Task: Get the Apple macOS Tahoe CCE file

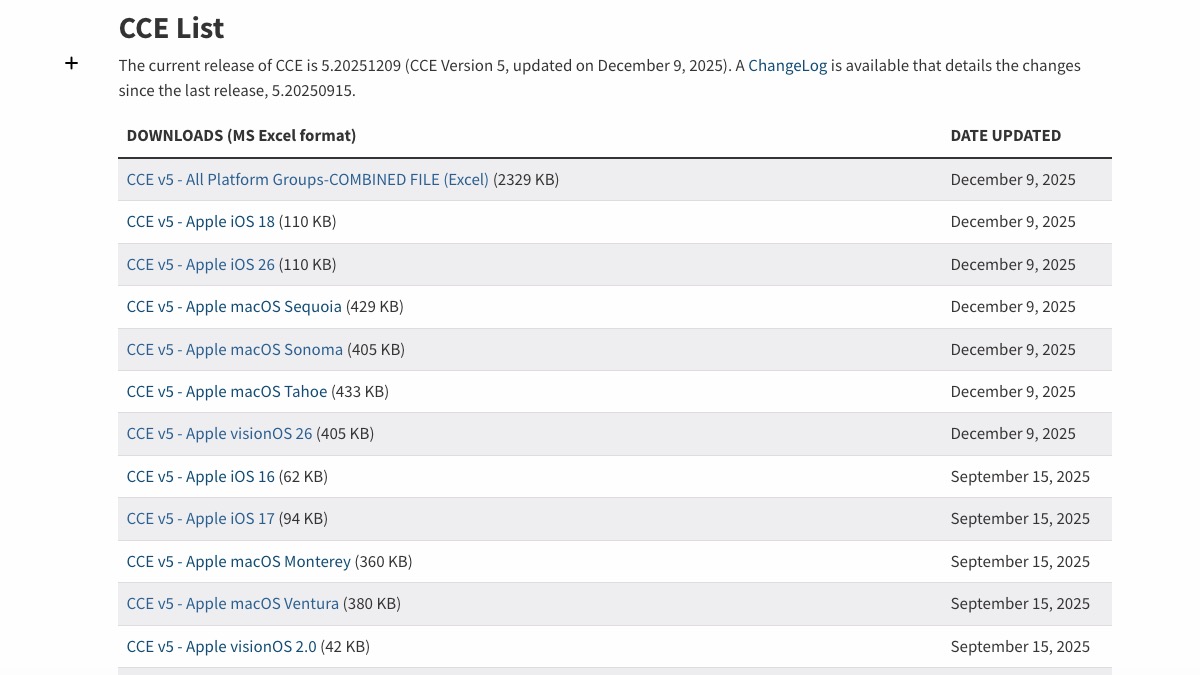Action: (227, 392)
